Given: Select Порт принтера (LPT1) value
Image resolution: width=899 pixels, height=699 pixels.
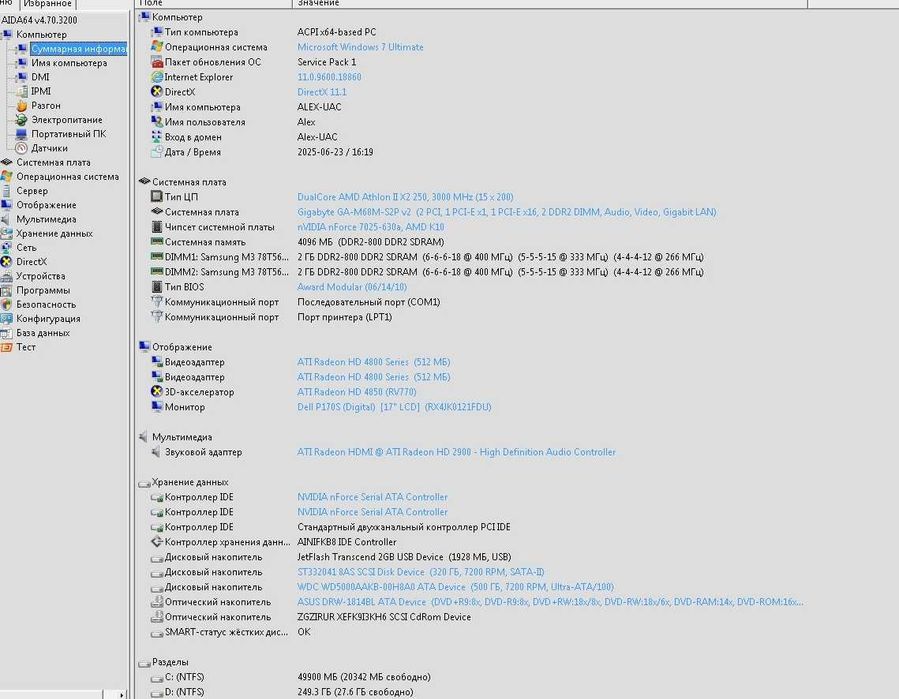Looking at the screenshot, I should point(345,317).
